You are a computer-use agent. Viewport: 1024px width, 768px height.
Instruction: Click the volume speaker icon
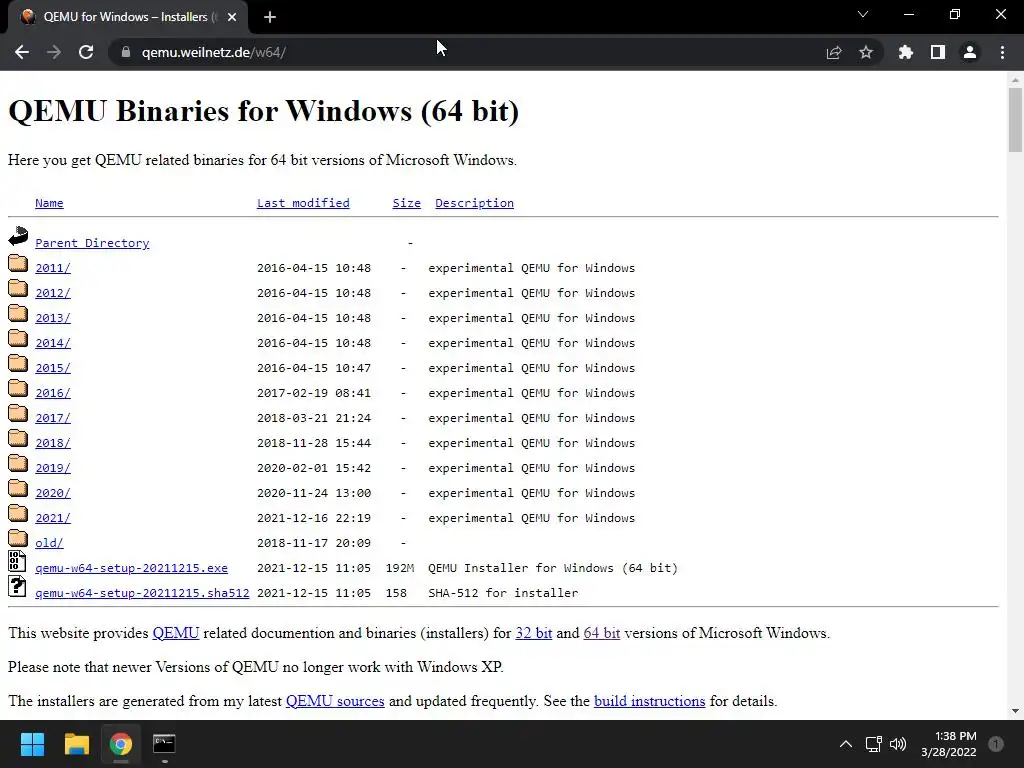coord(899,744)
